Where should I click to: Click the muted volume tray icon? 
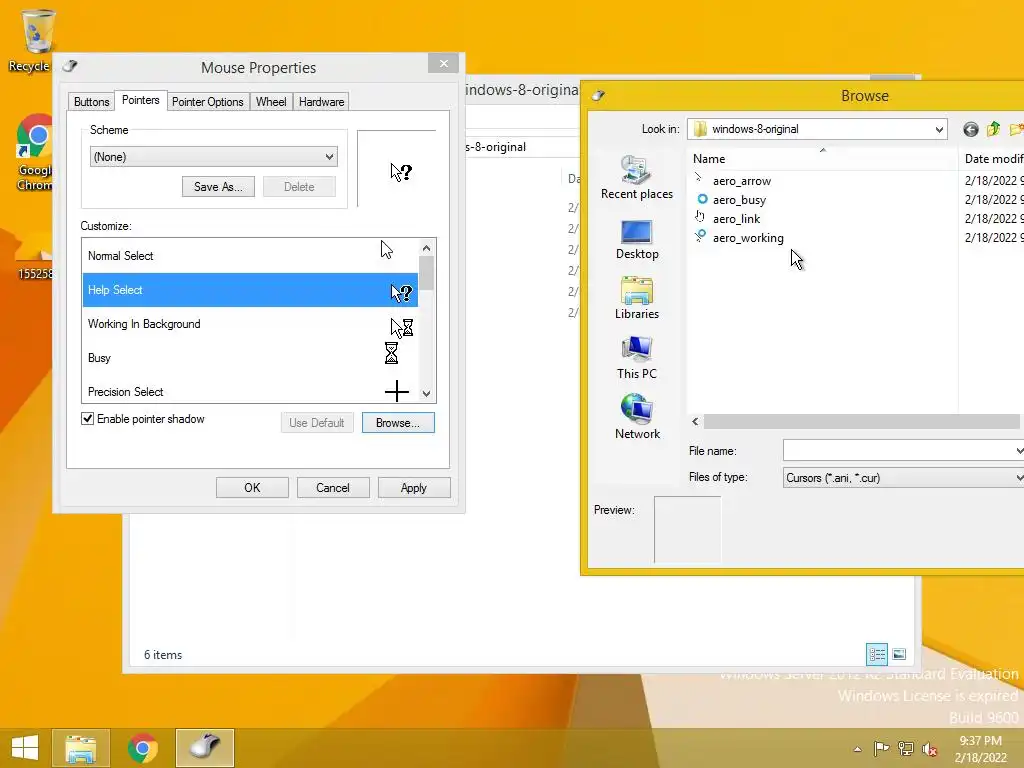pyautogui.click(x=929, y=749)
